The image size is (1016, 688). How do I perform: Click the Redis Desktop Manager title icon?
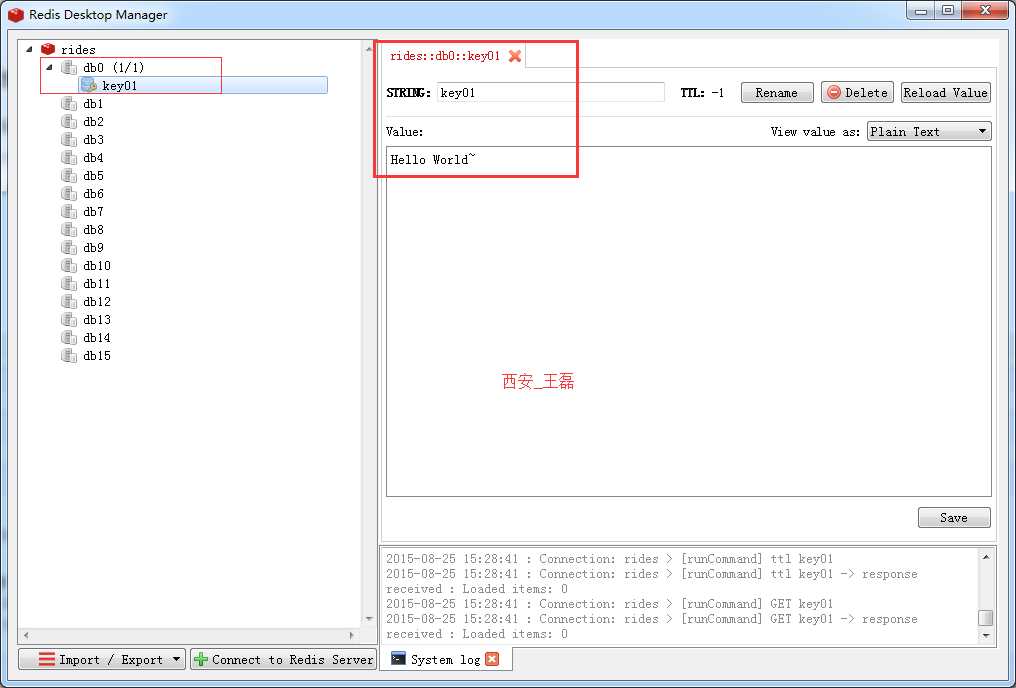click(16, 14)
